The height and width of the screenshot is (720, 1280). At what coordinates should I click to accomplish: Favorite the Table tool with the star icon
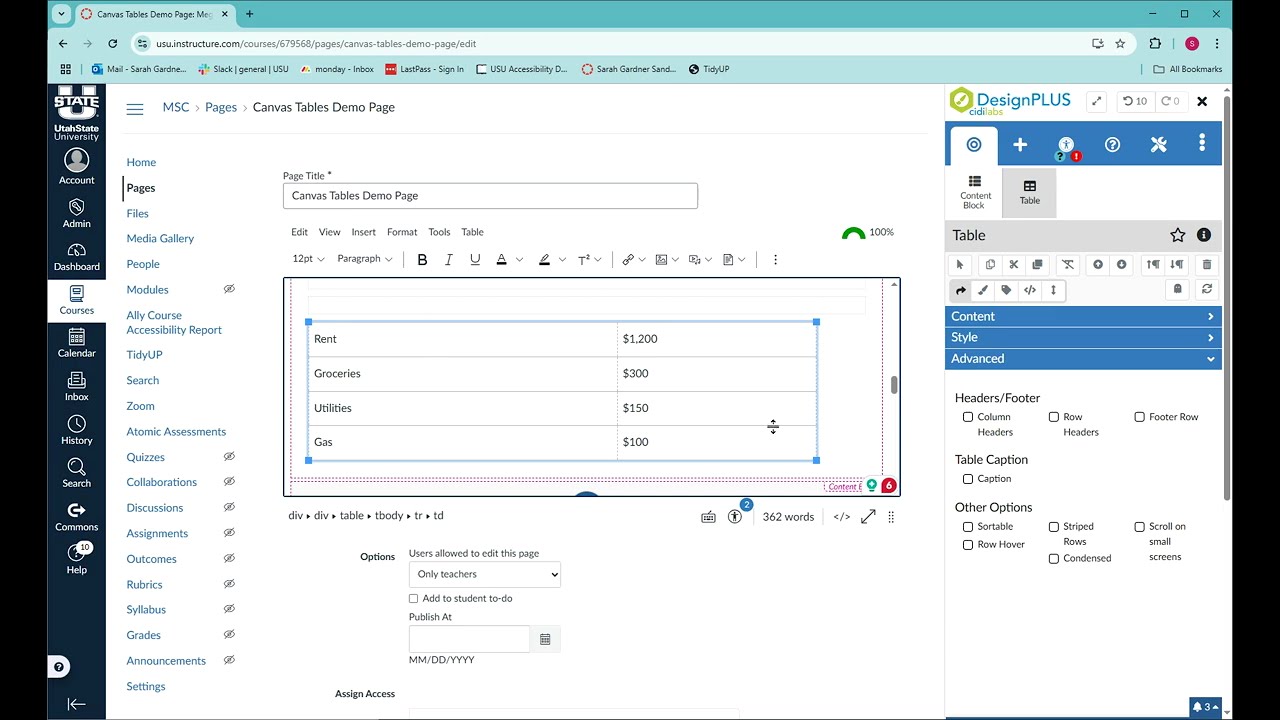click(x=1178, y=235)
